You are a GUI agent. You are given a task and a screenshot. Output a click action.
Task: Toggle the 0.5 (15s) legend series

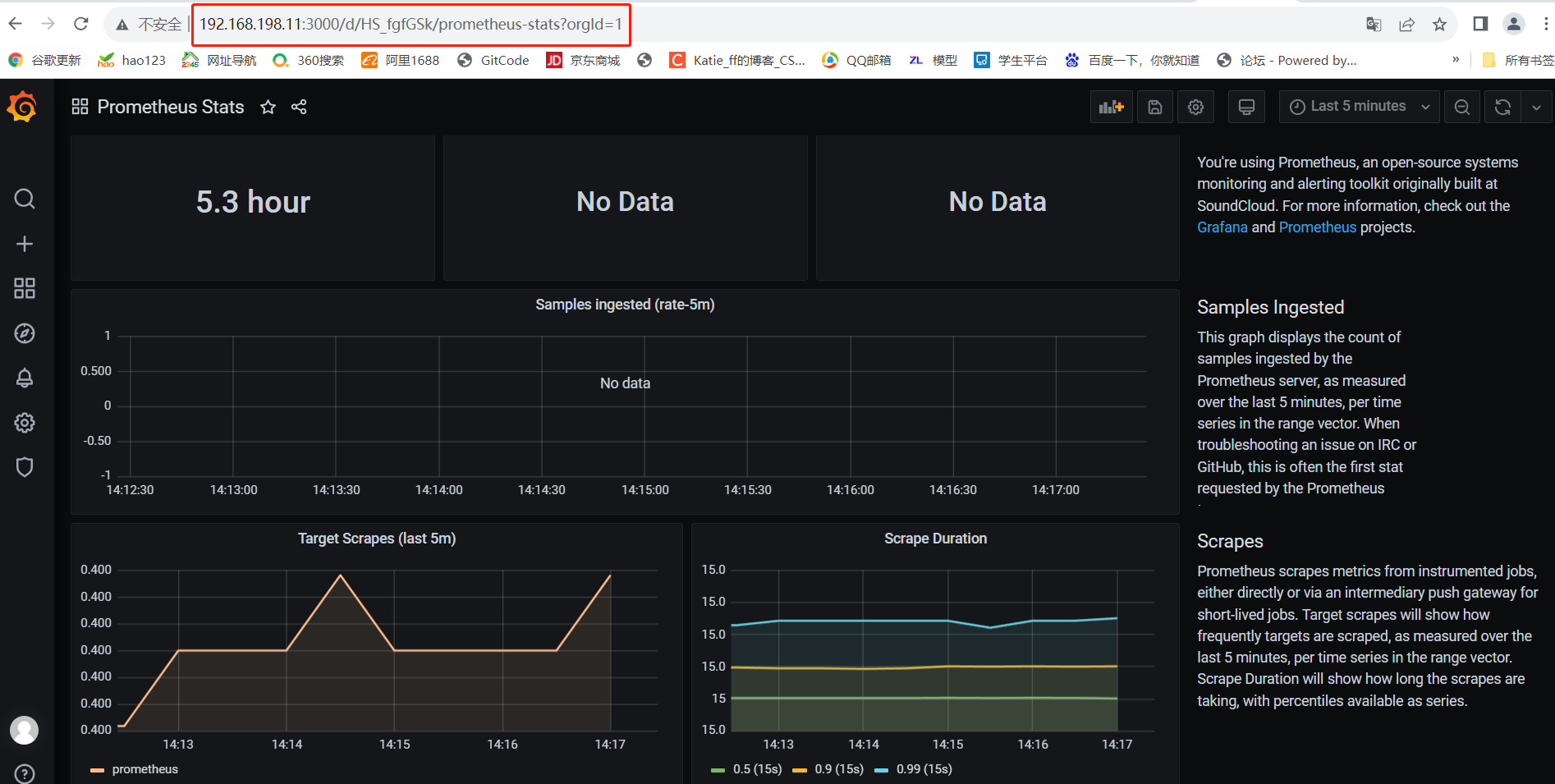point(757,769)
